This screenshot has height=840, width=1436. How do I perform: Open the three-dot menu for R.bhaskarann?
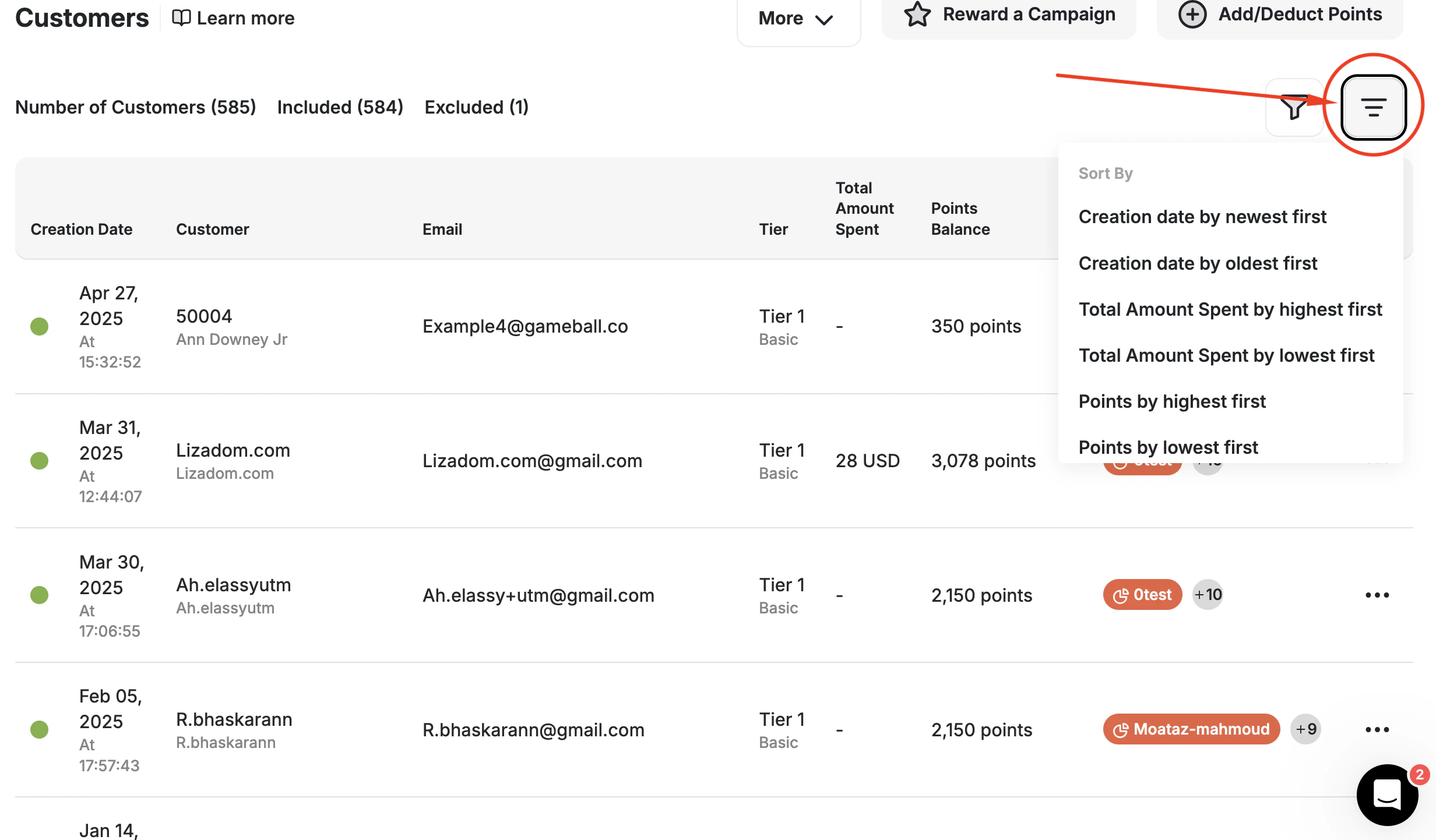point(1377,729)
